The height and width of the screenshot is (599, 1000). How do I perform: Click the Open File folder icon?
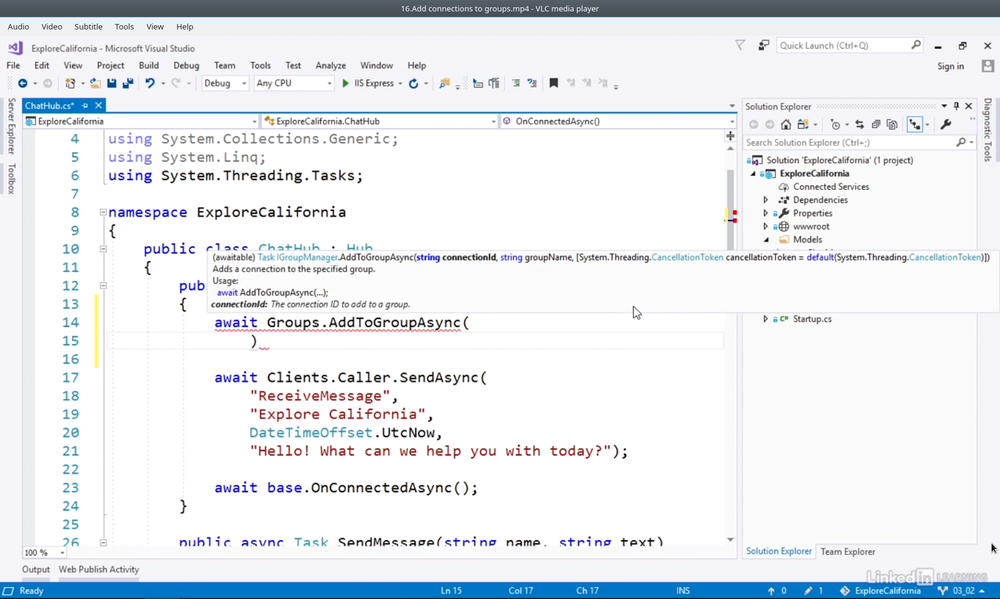click(95, 84)
